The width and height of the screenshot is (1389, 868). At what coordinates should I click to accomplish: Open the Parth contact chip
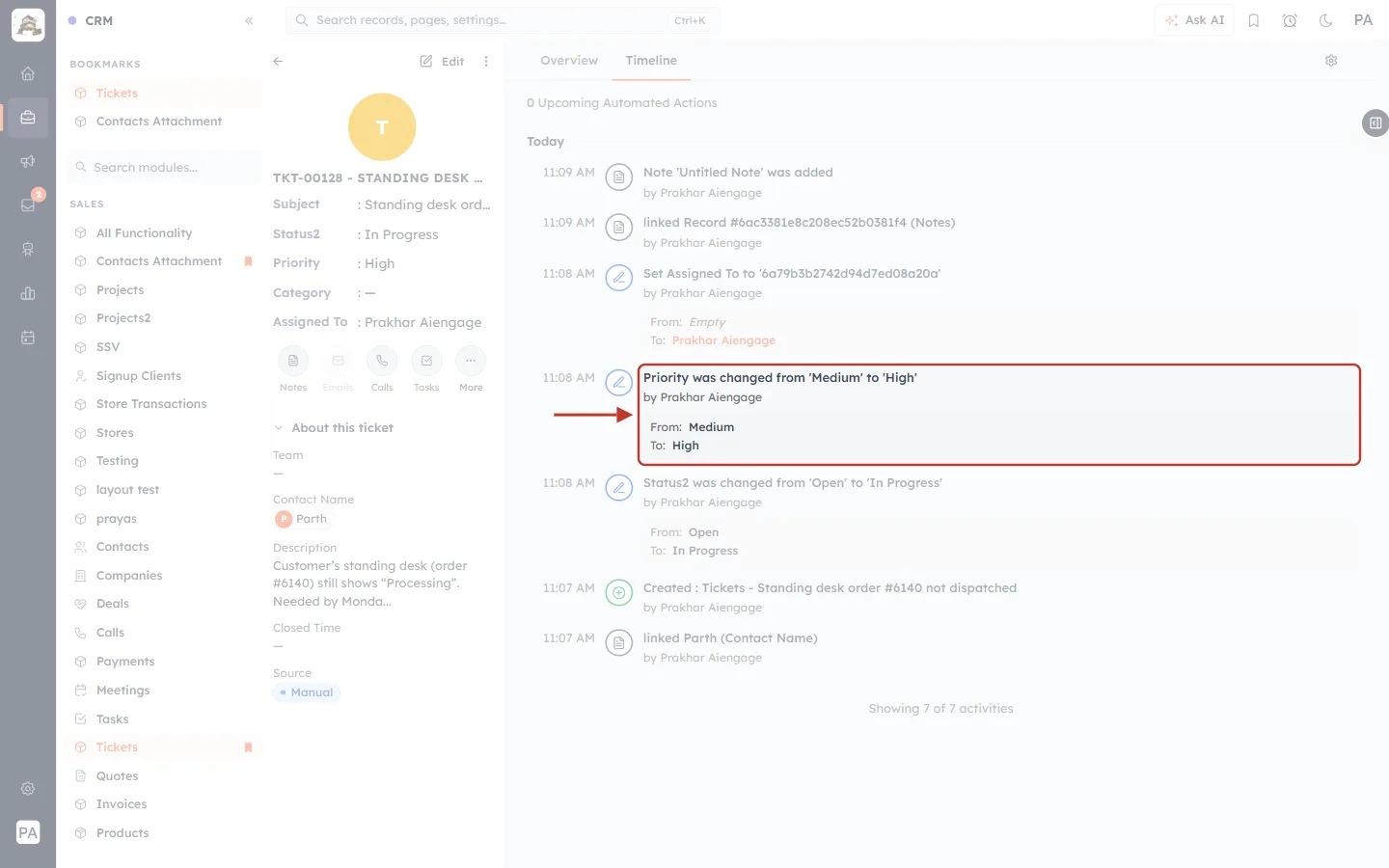point(302,519)
